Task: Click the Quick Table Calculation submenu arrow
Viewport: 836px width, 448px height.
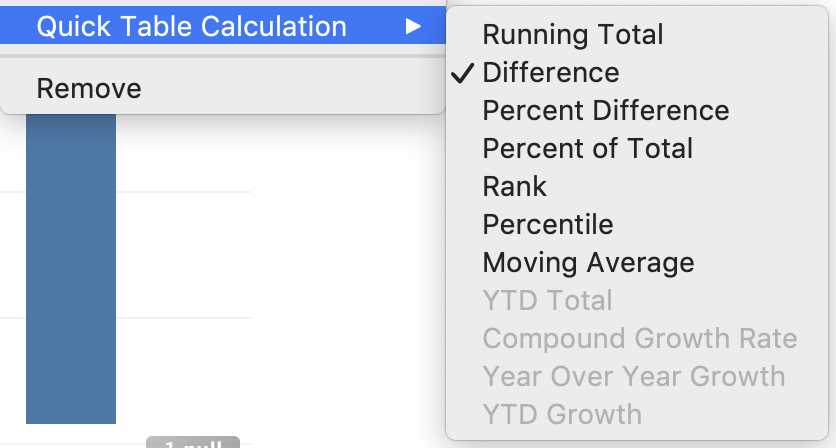Action: pyautogui.click(x=413, y=27)
